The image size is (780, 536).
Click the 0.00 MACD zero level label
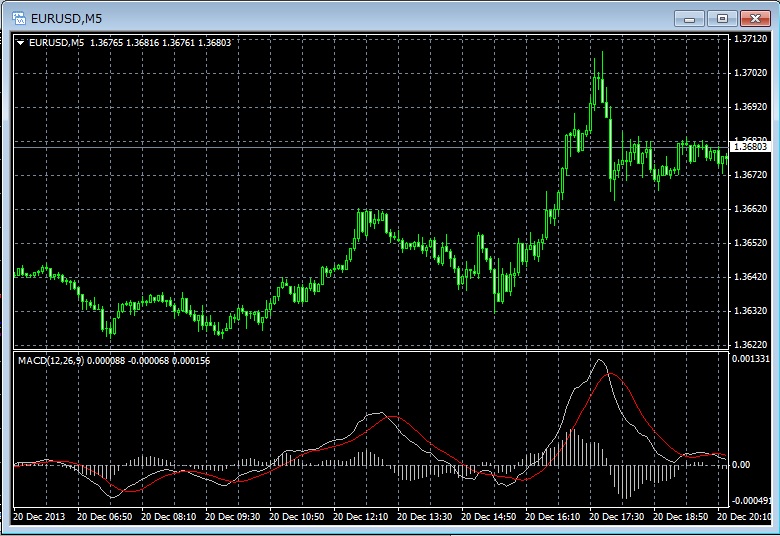pos(741,465)
